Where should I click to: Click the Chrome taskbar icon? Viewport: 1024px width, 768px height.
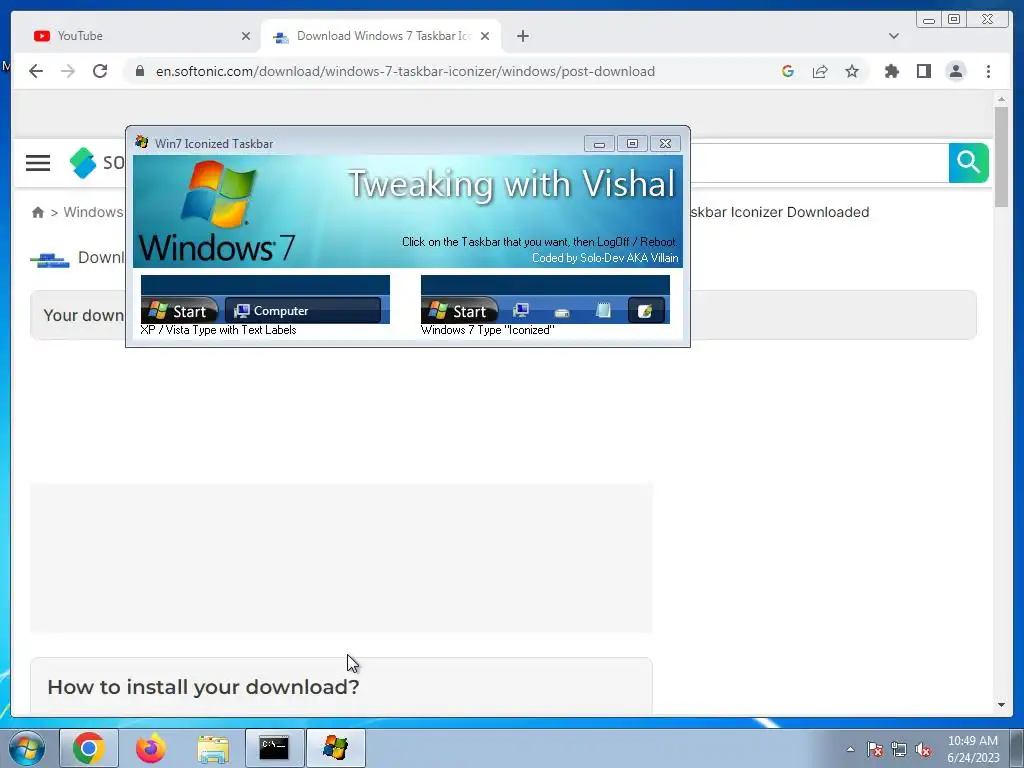[x=89, y=748]
